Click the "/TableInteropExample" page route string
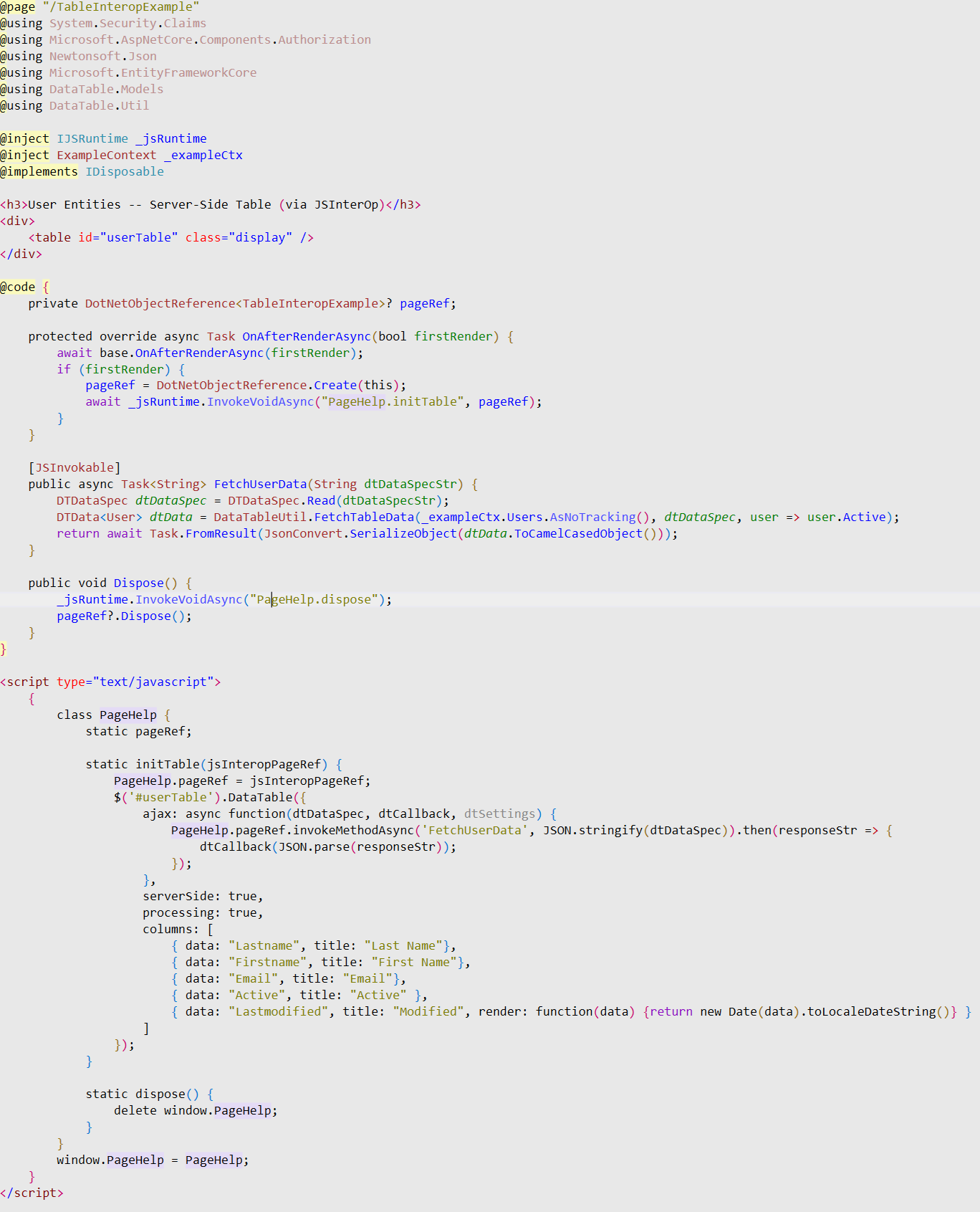The height and width of the screenshot is (1212, 980). coord(121,7)
